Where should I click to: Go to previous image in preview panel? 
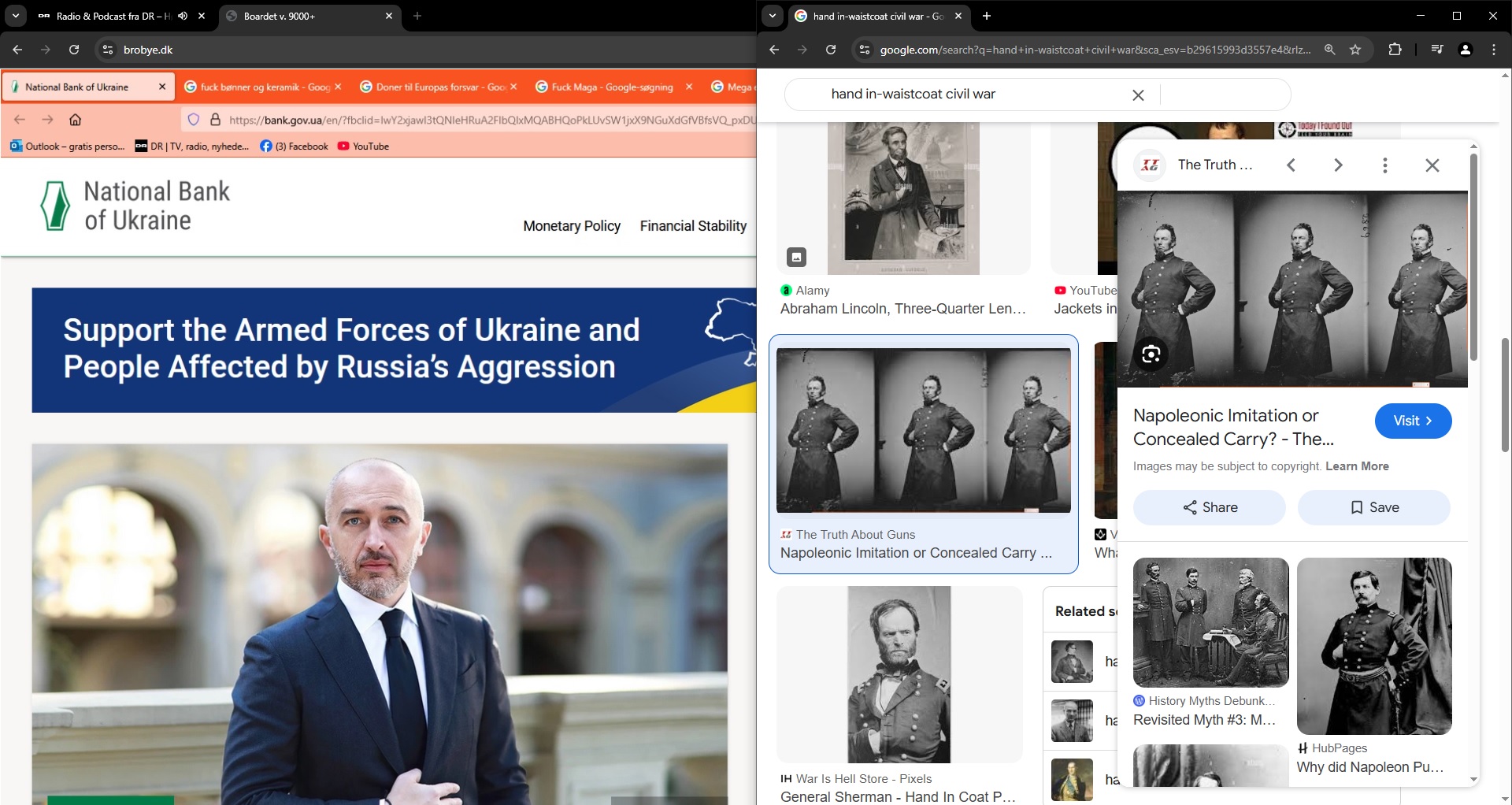(x=1291, y=165)
